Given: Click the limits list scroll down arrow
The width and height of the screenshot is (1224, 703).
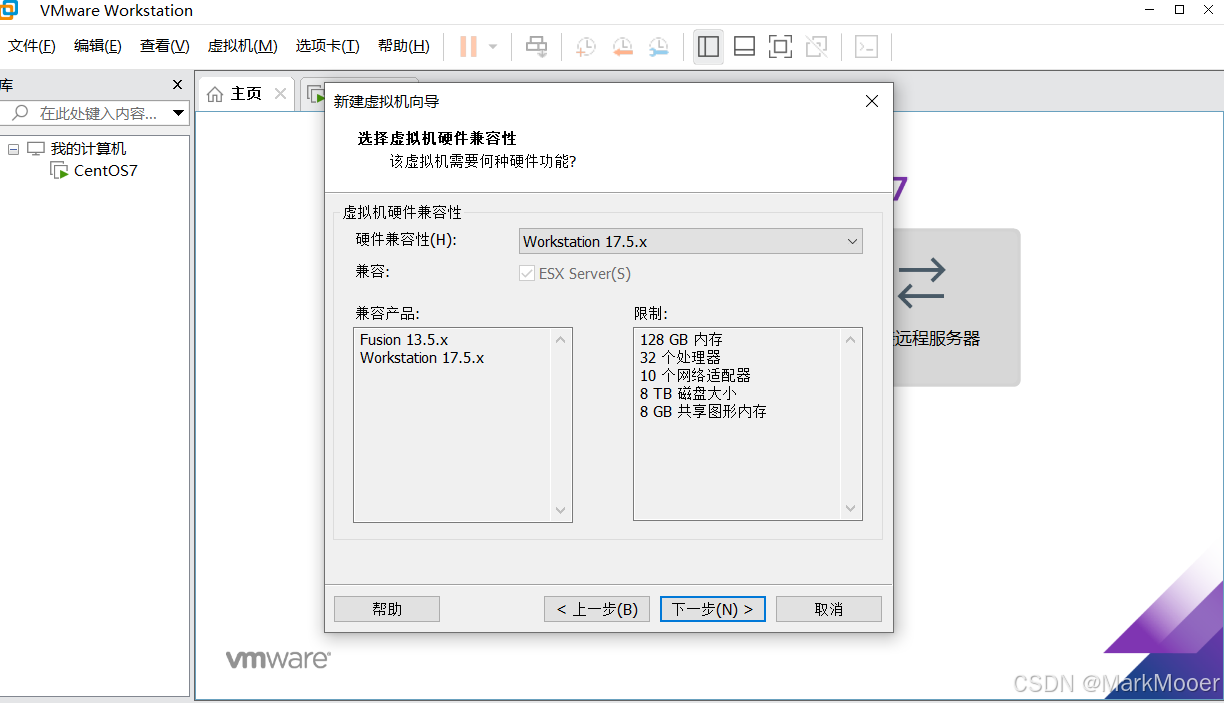Looking at the screenshot, I should click(851, 510).
